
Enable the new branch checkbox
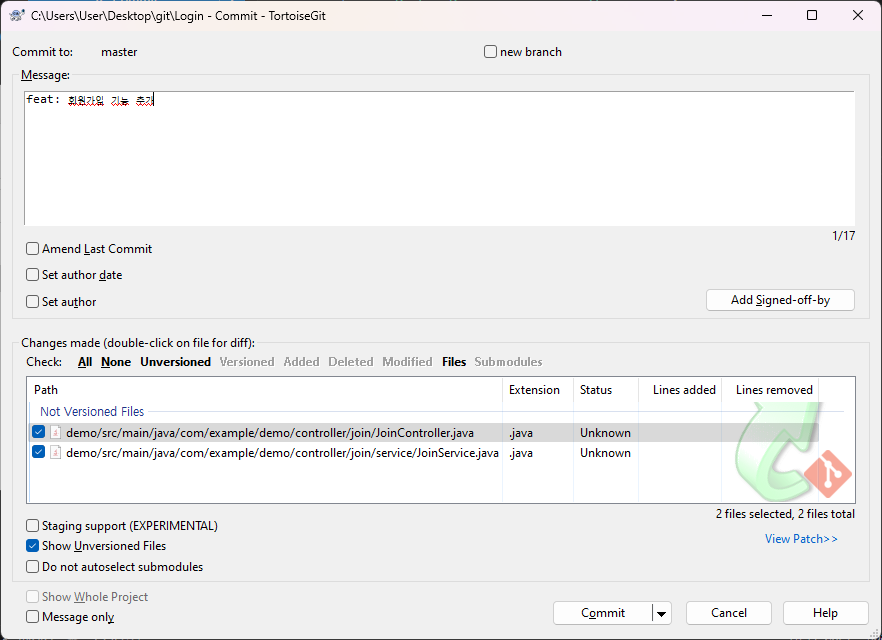coord(490,52)
